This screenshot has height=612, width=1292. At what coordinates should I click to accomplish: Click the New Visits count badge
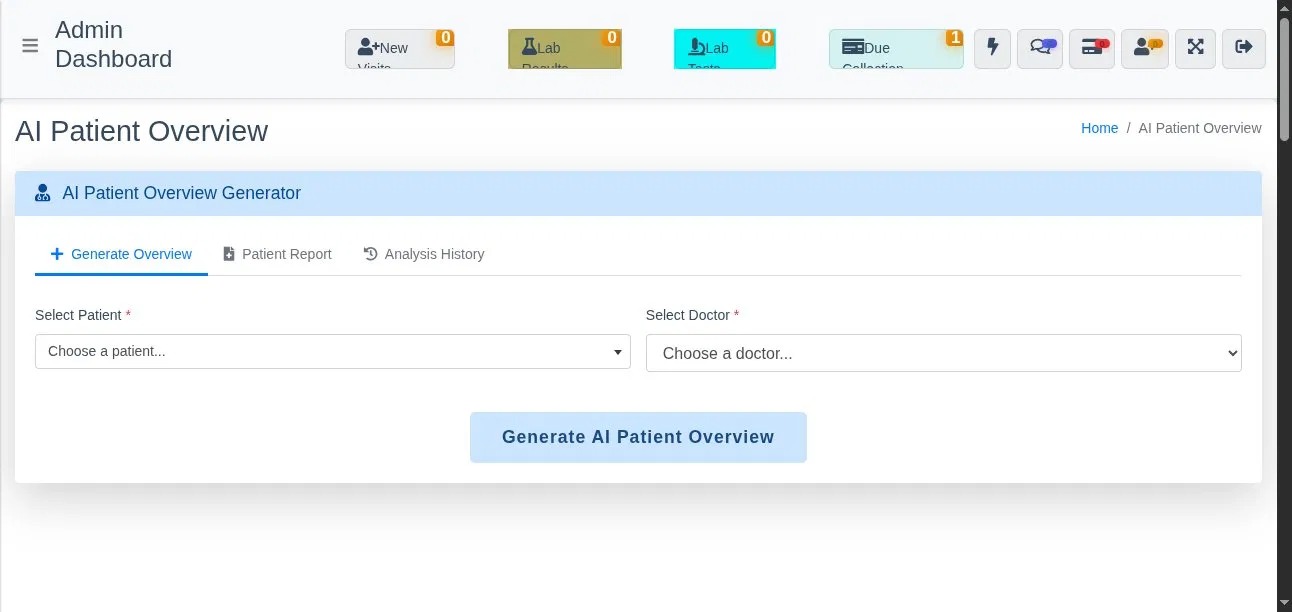(x=445, y=38)
